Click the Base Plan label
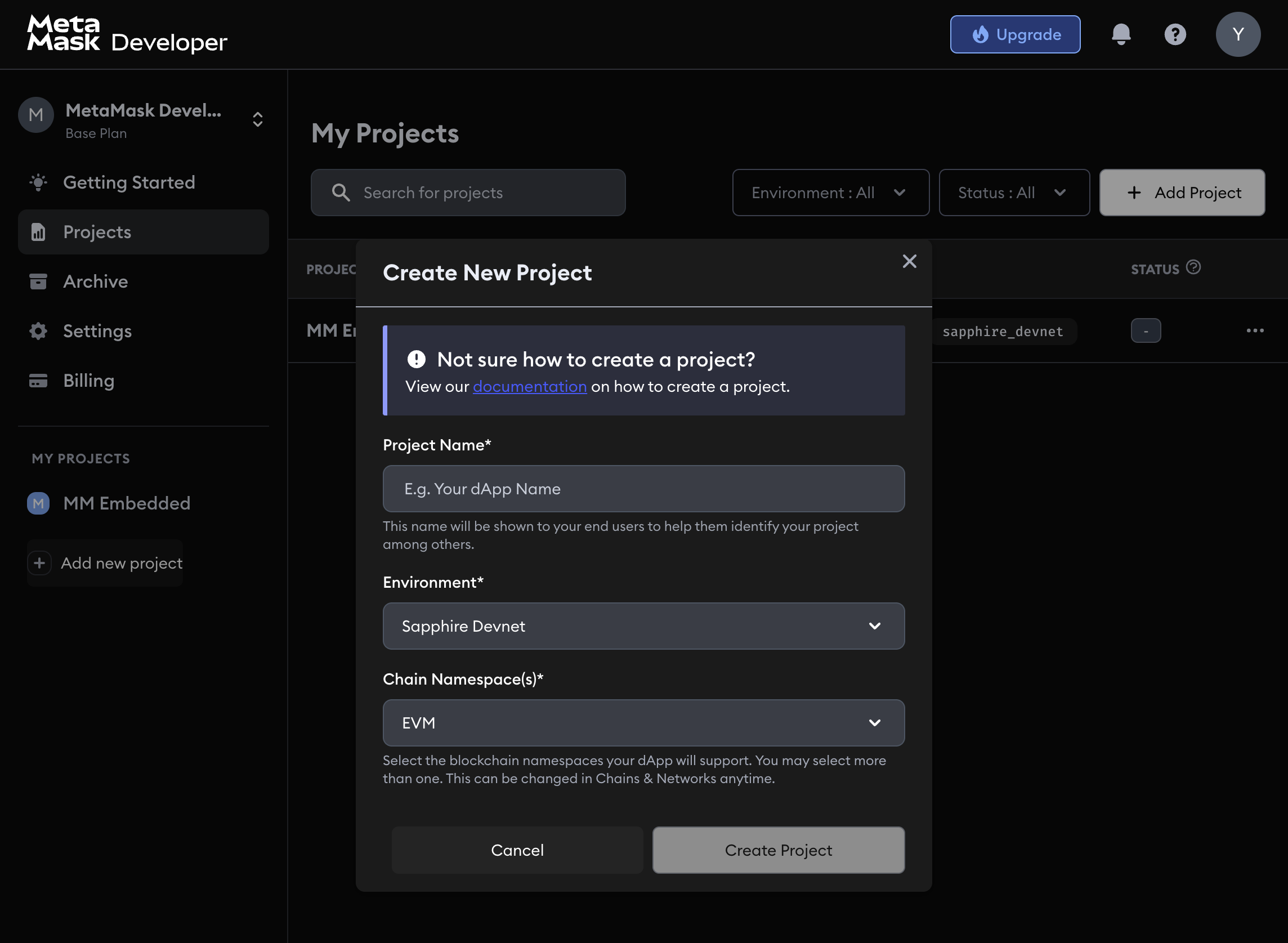 (96, 133)
